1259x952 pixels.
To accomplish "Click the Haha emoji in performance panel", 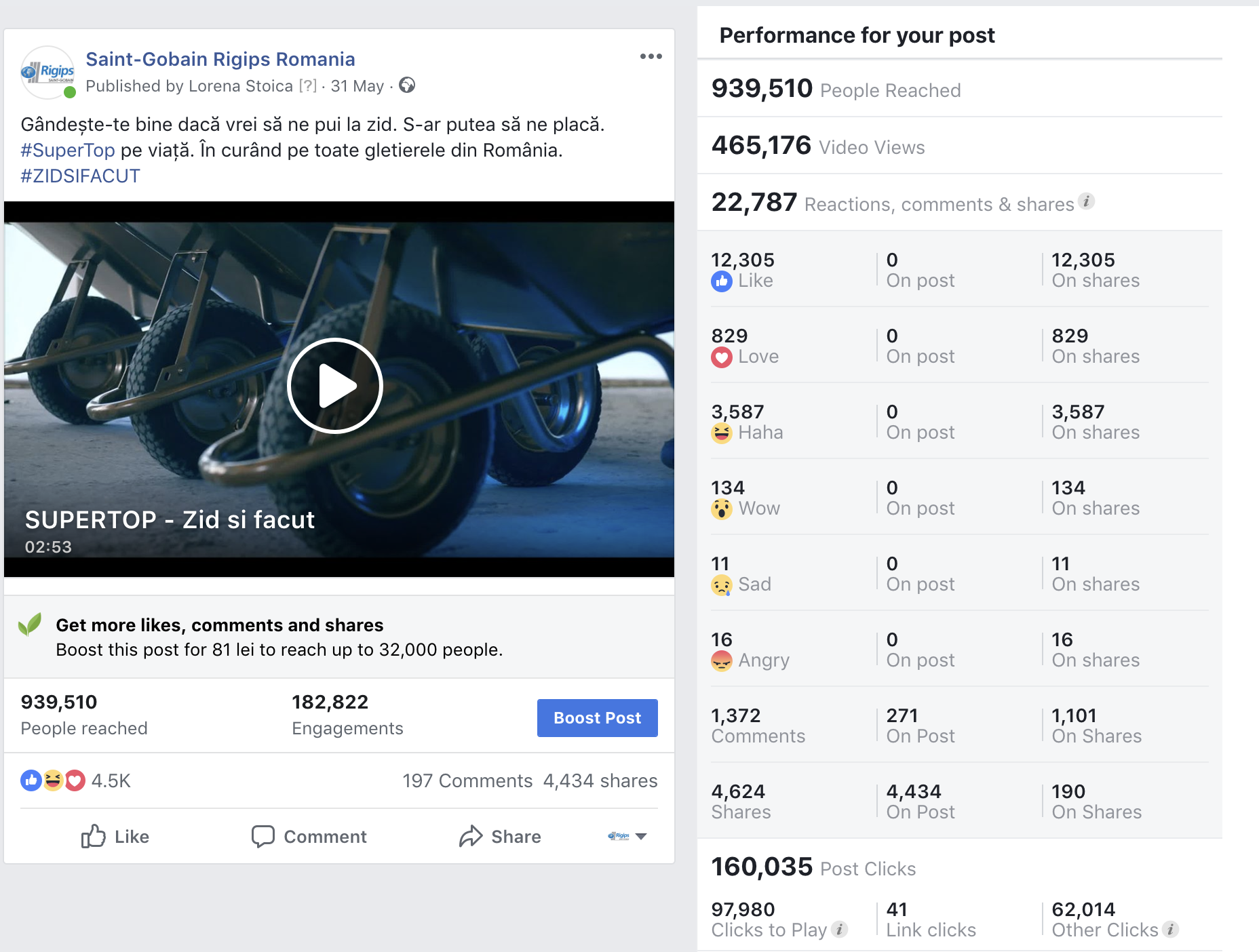I will (x=722, y=433).
